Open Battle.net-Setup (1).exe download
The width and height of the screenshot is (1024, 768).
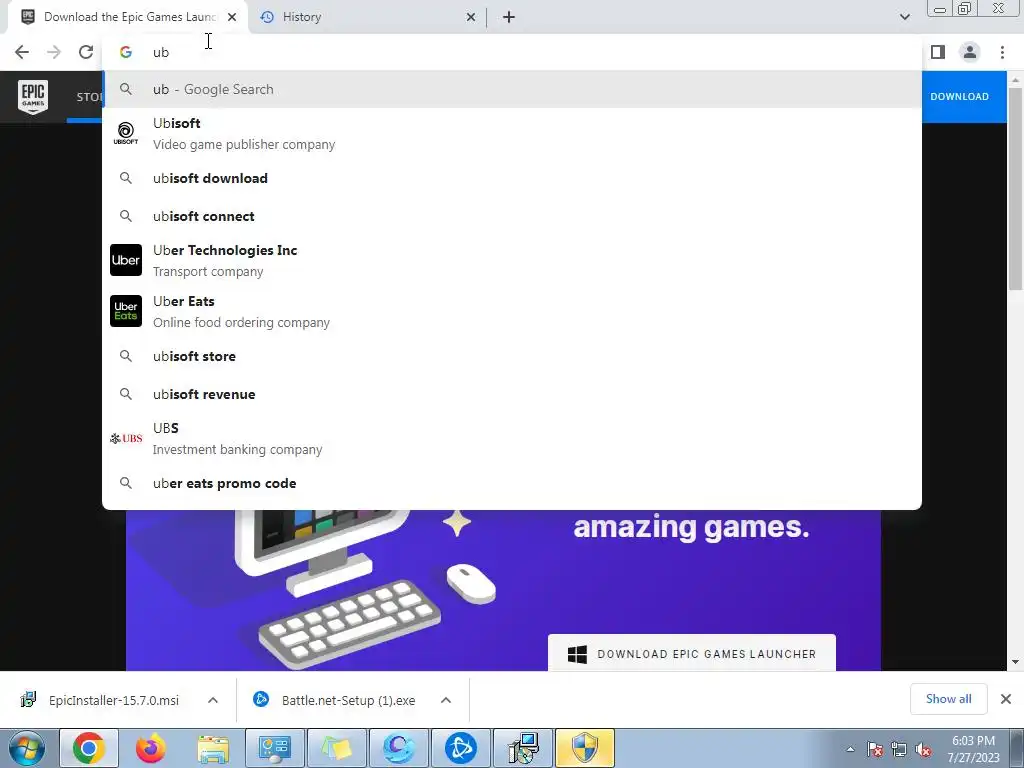click(x=348, y=700)
